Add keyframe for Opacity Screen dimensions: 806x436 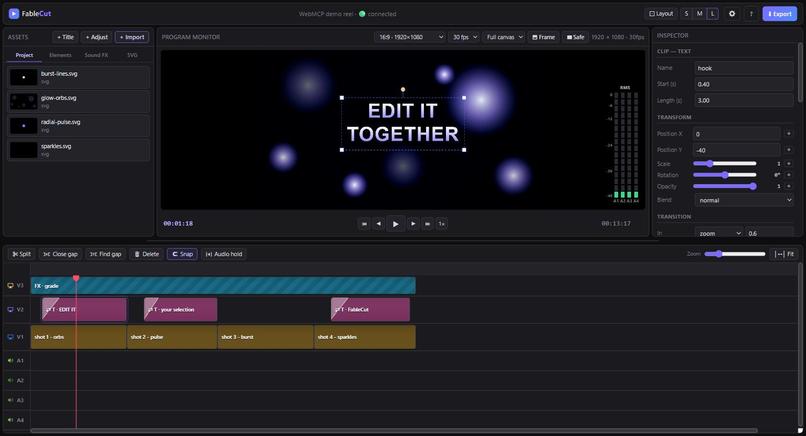(789, 186)
